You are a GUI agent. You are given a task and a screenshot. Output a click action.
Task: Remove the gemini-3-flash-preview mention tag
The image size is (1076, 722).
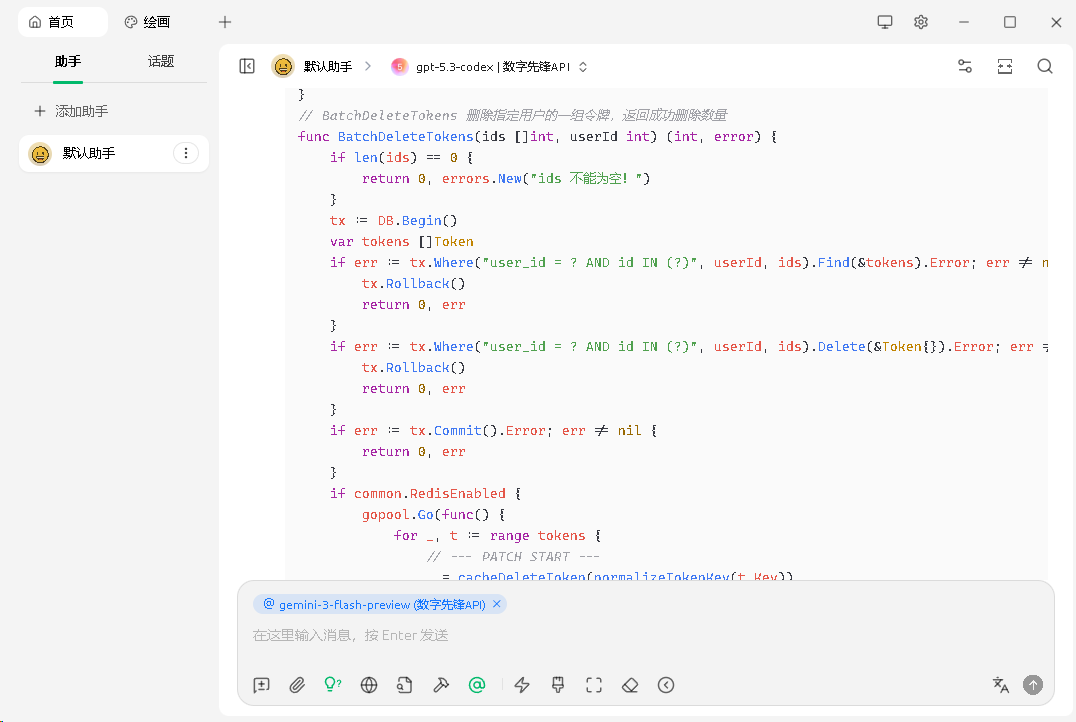click(x=496, y=604)
